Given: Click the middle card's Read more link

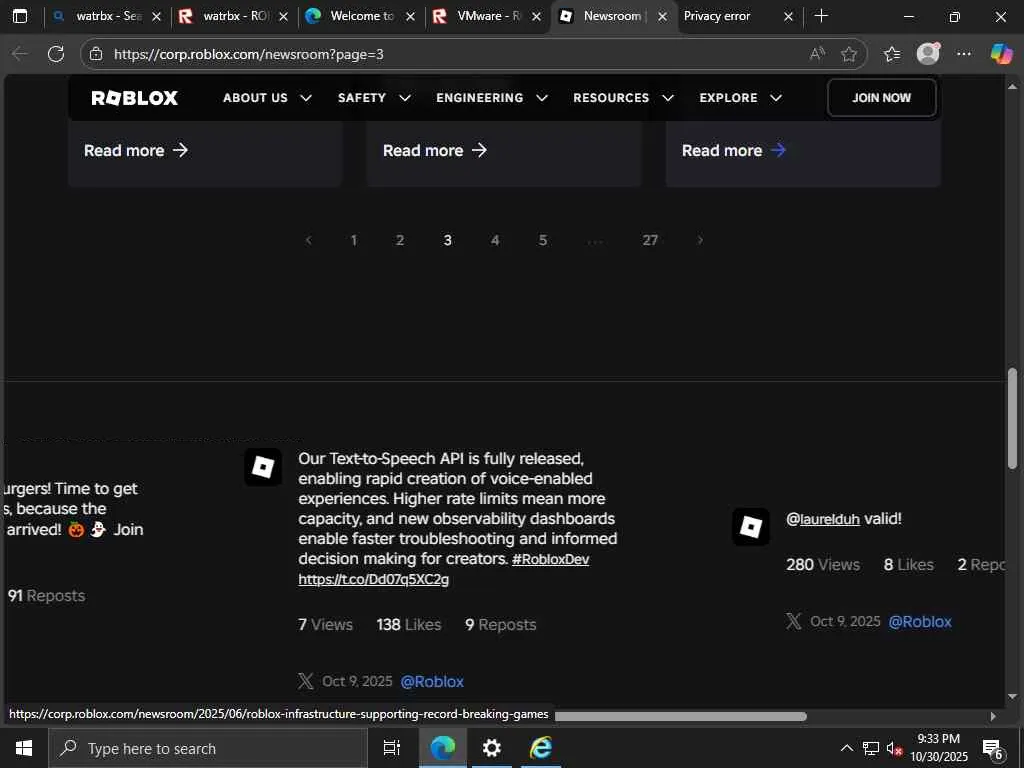Looking at the screenshot, I should pos(435,151).
